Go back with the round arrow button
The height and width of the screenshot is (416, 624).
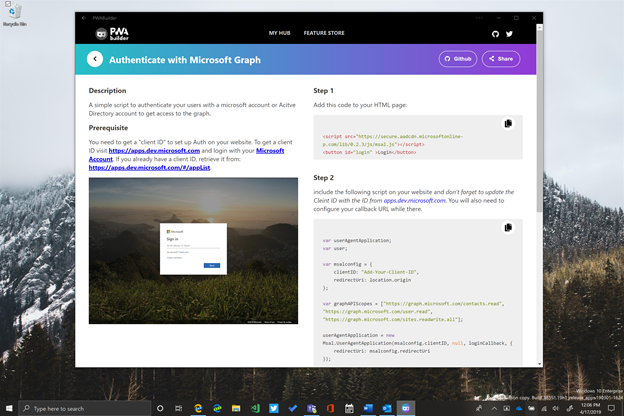(x=95, y=59)
